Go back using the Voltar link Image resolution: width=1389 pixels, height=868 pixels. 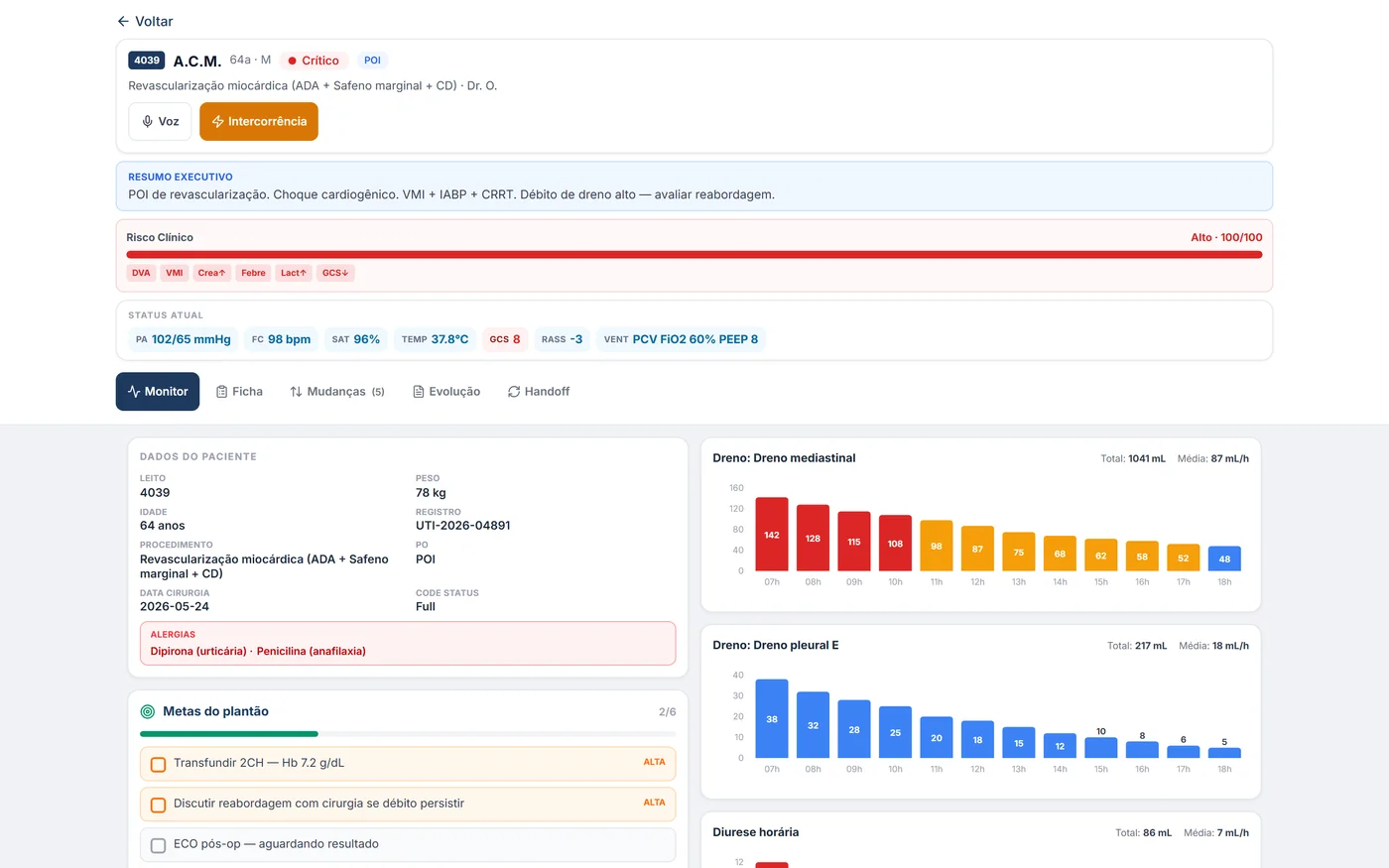tap(145, 21)
